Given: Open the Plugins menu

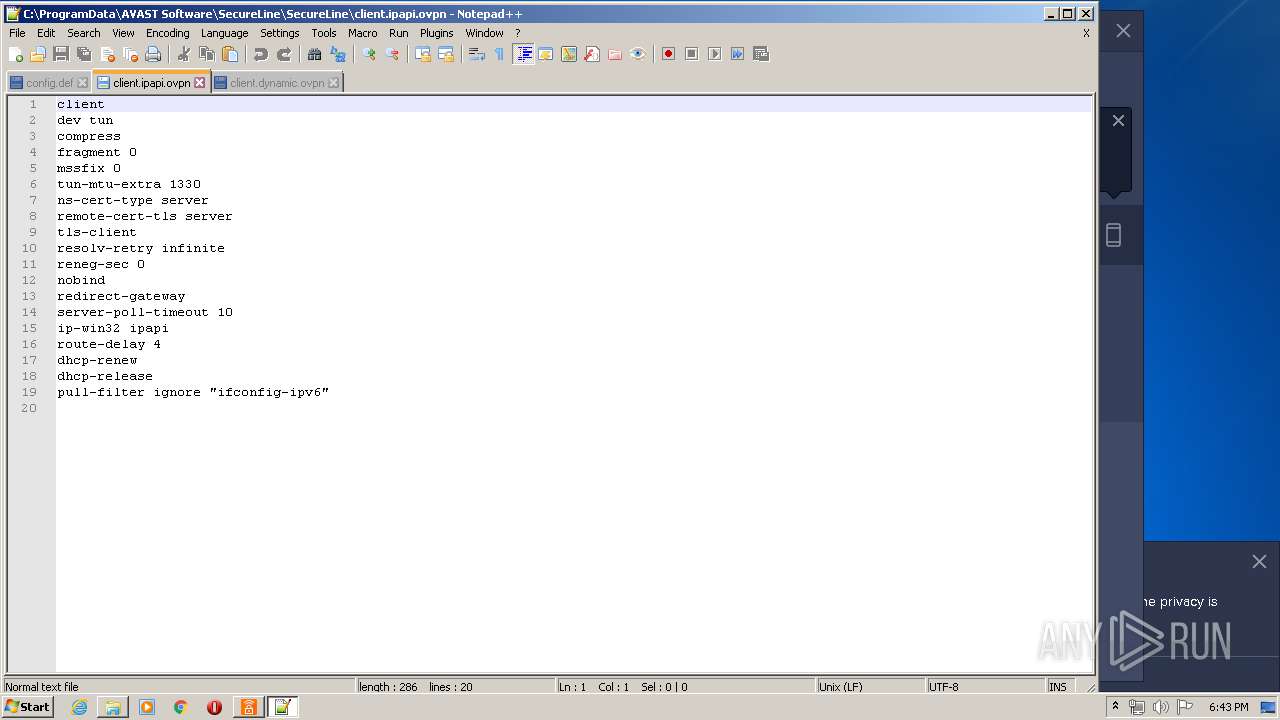Looking at the screenshot, I should [x=436, y=33].
